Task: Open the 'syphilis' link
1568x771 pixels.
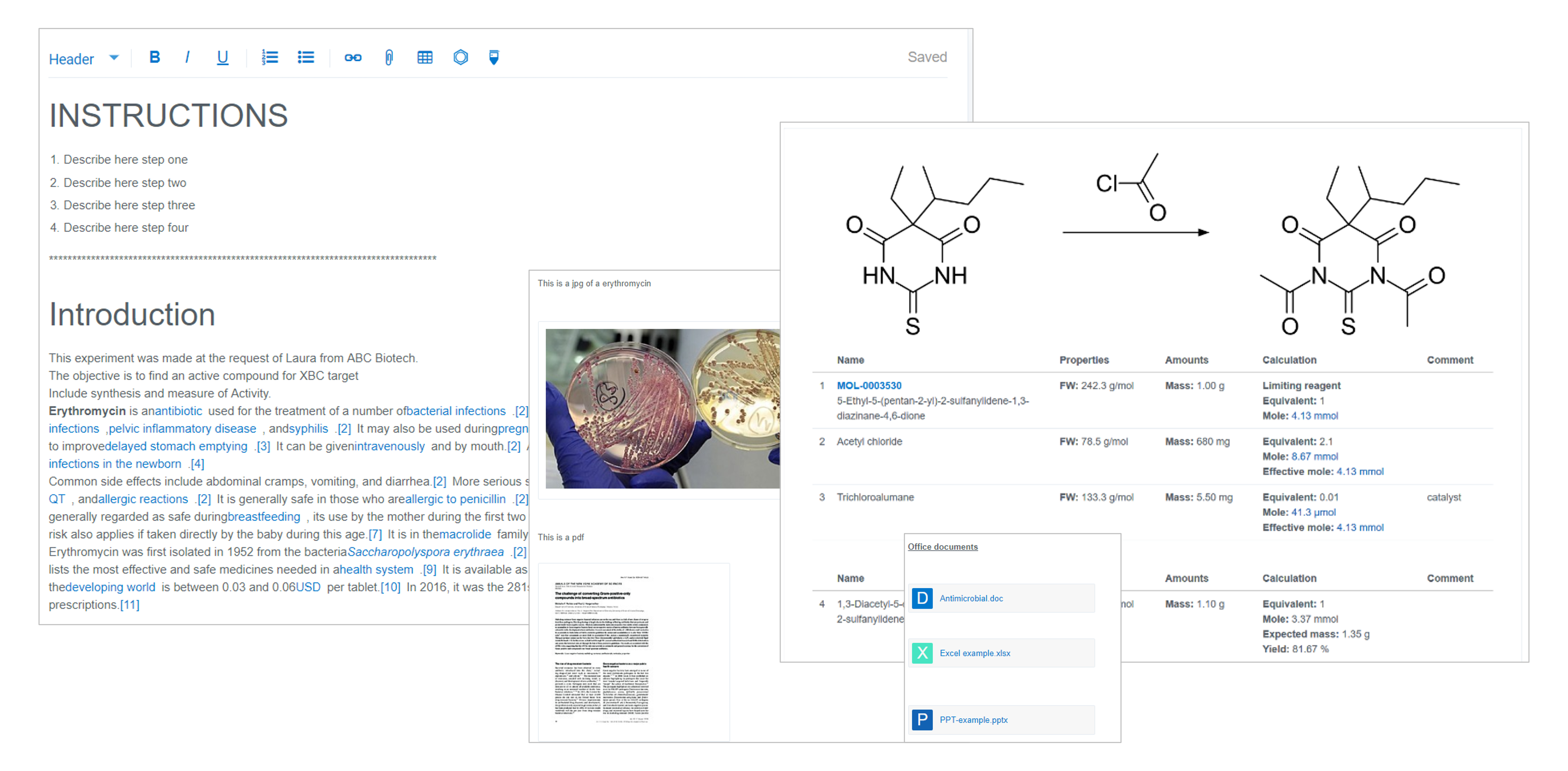Action: pyautogui.click(x=309, y=428)
